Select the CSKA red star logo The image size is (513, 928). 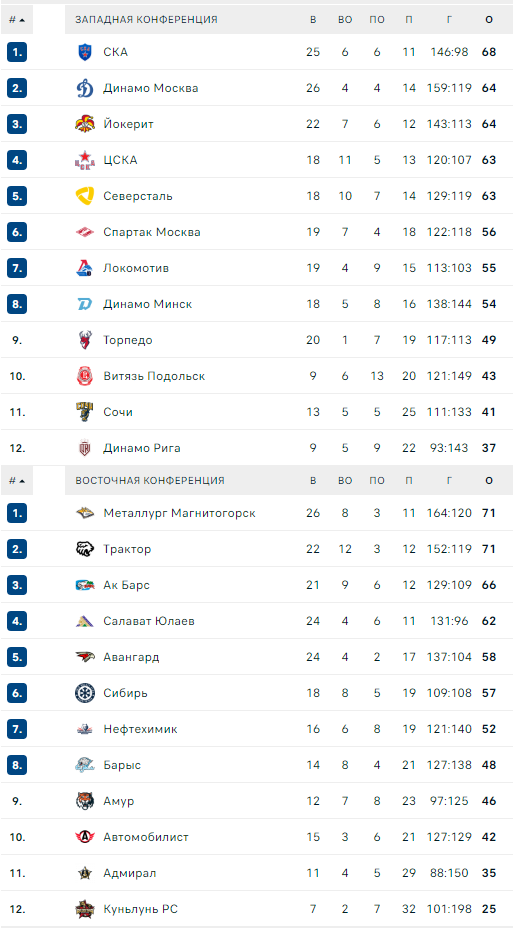85,160
